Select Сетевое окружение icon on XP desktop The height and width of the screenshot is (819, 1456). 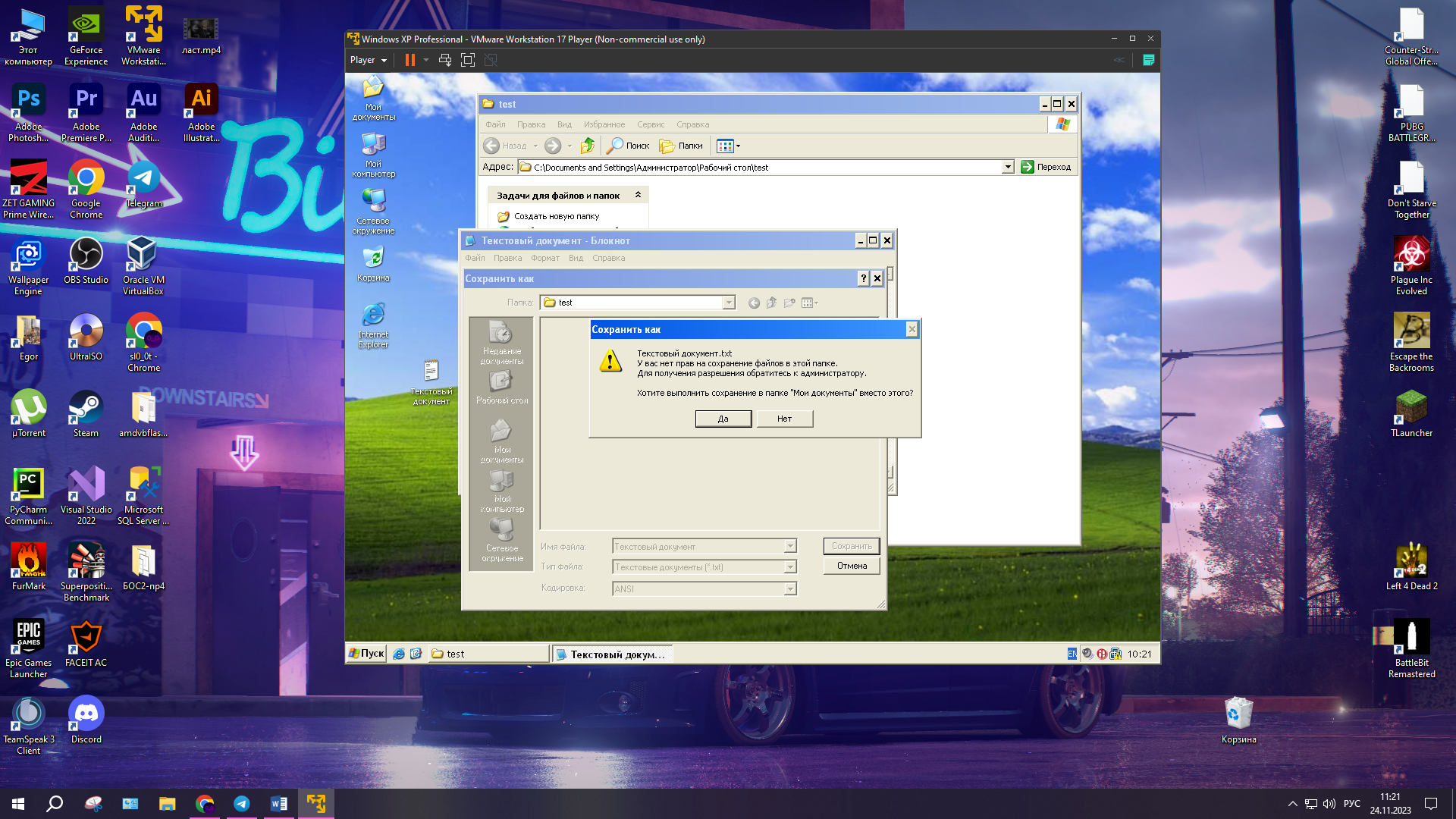(x=373, y=212)
